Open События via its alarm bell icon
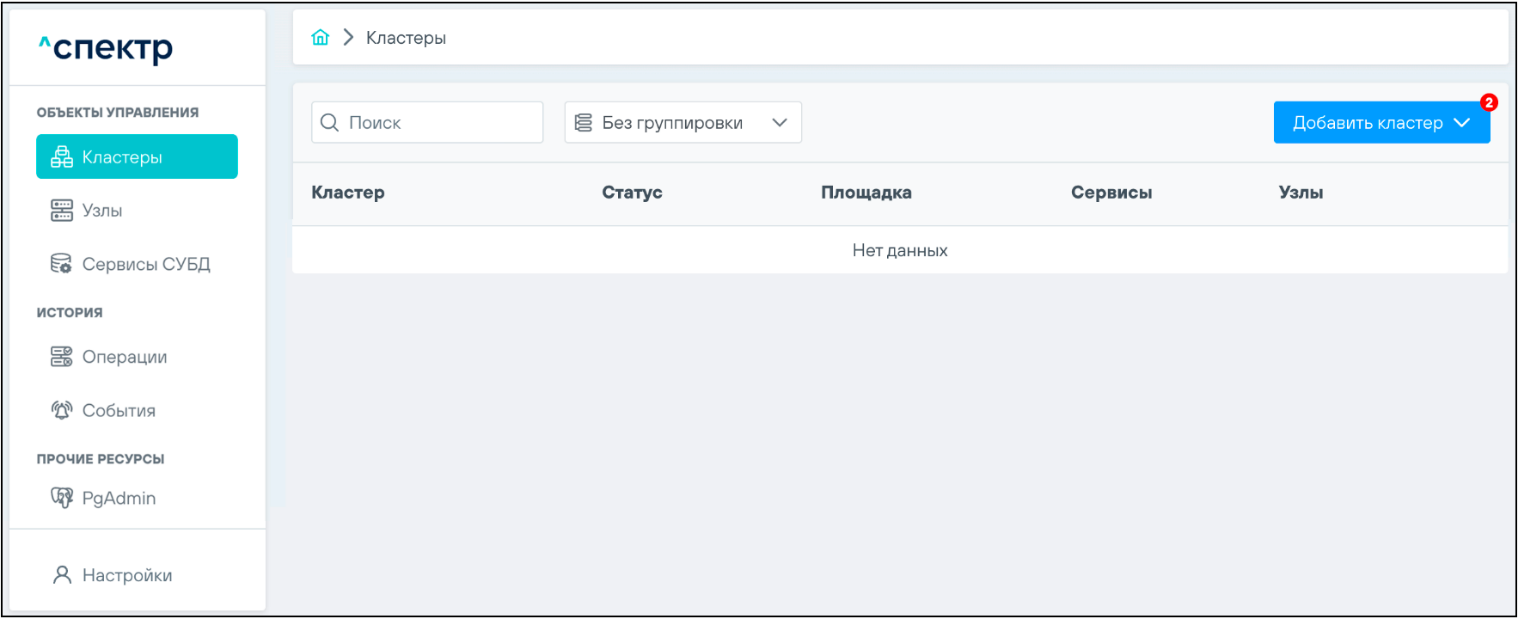Image resolution: width=1518 pixels, height=619 pixels. point(62,411)
